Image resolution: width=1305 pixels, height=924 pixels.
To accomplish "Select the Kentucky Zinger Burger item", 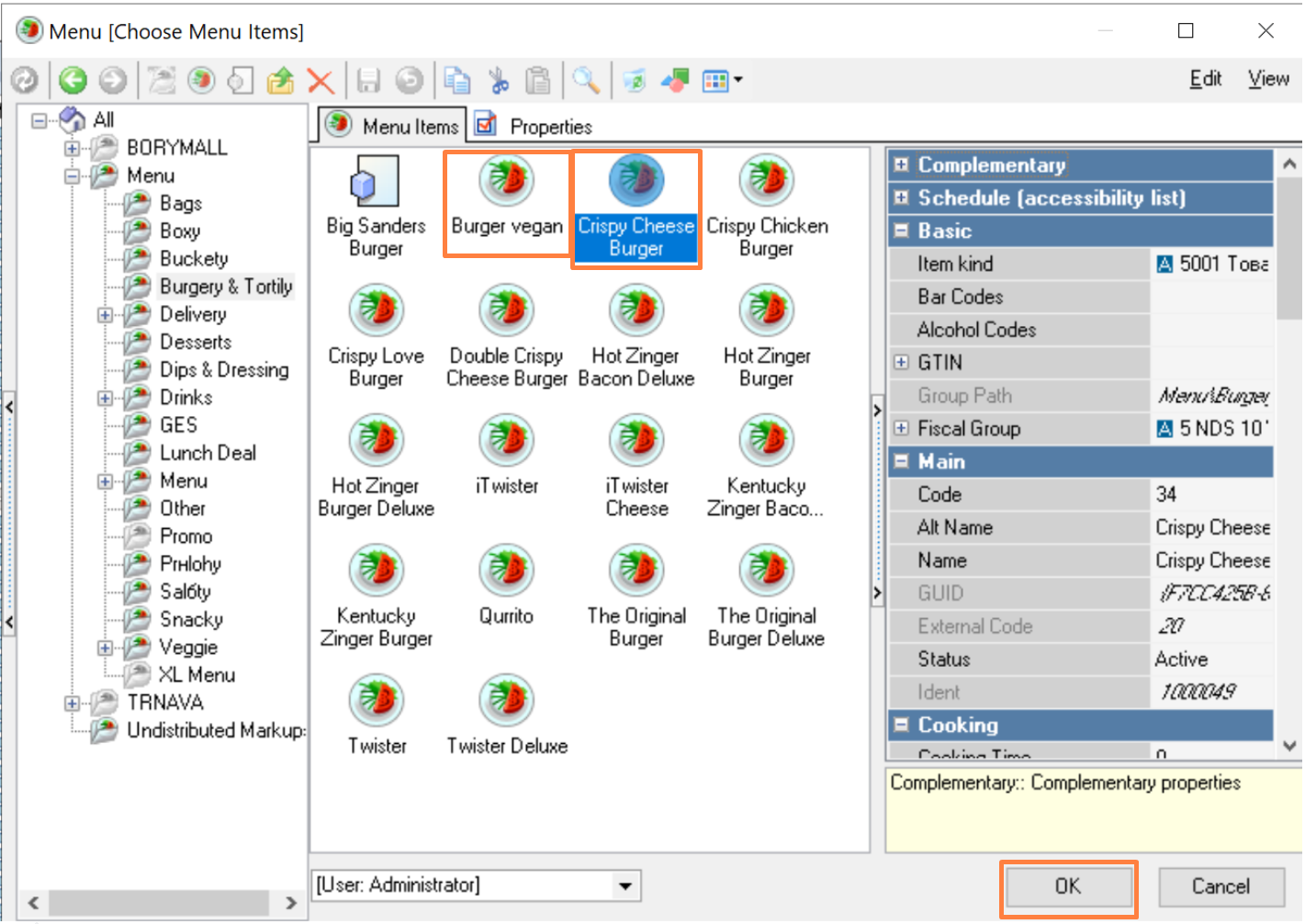I will (376, 598).
